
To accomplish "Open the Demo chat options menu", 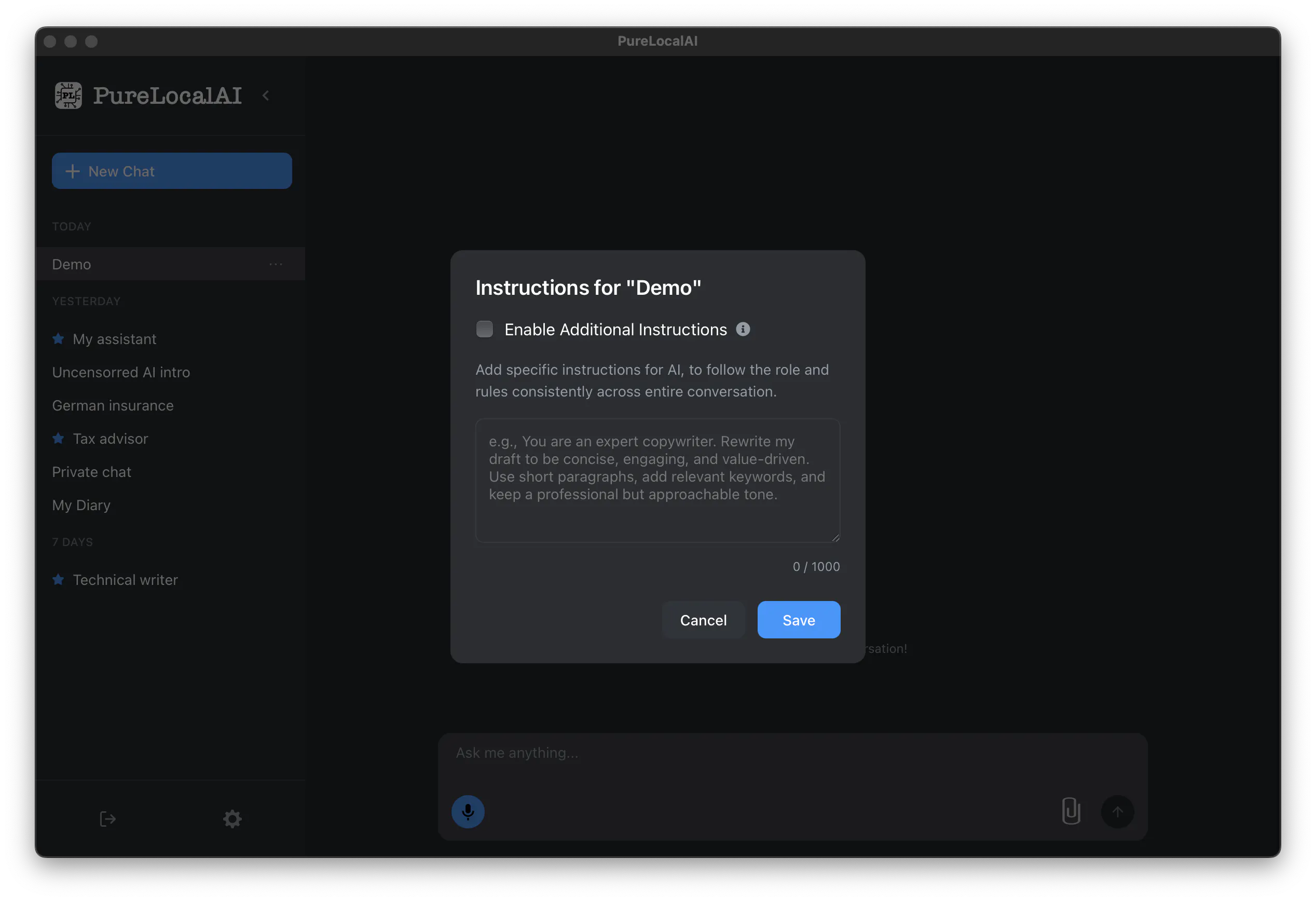I will [276, 265].
